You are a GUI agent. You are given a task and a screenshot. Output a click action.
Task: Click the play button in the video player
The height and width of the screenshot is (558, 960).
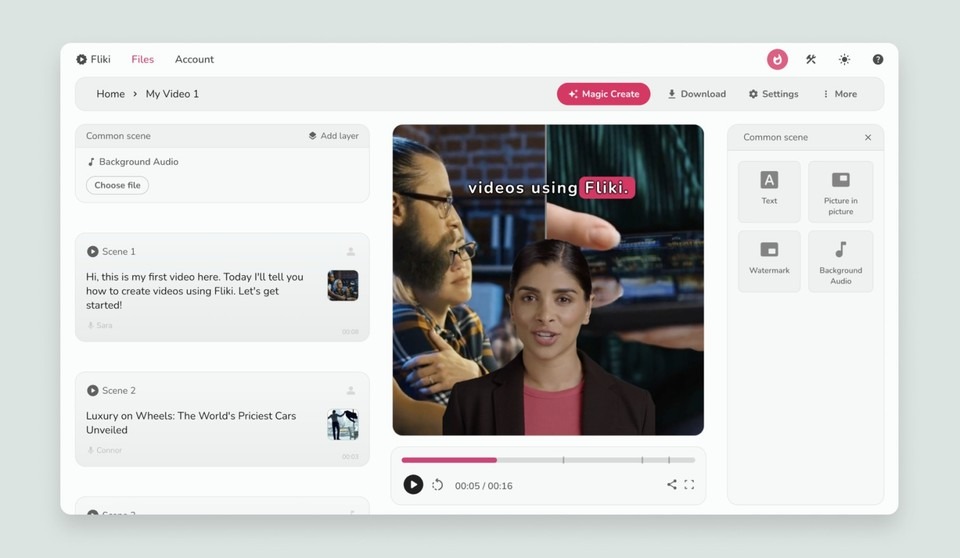[413, 485]
